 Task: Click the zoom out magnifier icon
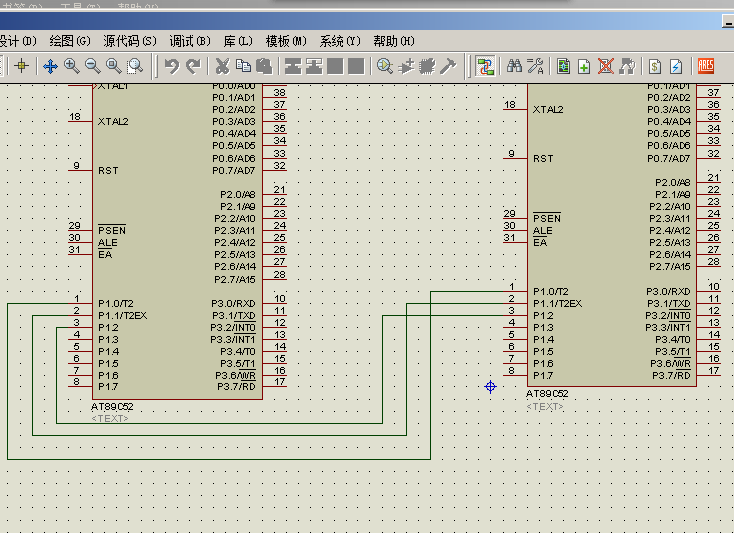[92, 66]
